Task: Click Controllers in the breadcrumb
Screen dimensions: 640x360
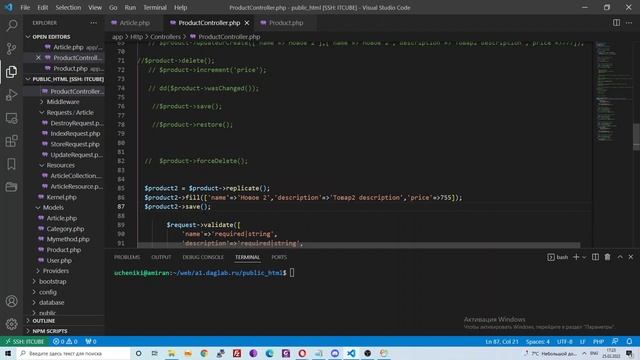Action: point(165,37)
